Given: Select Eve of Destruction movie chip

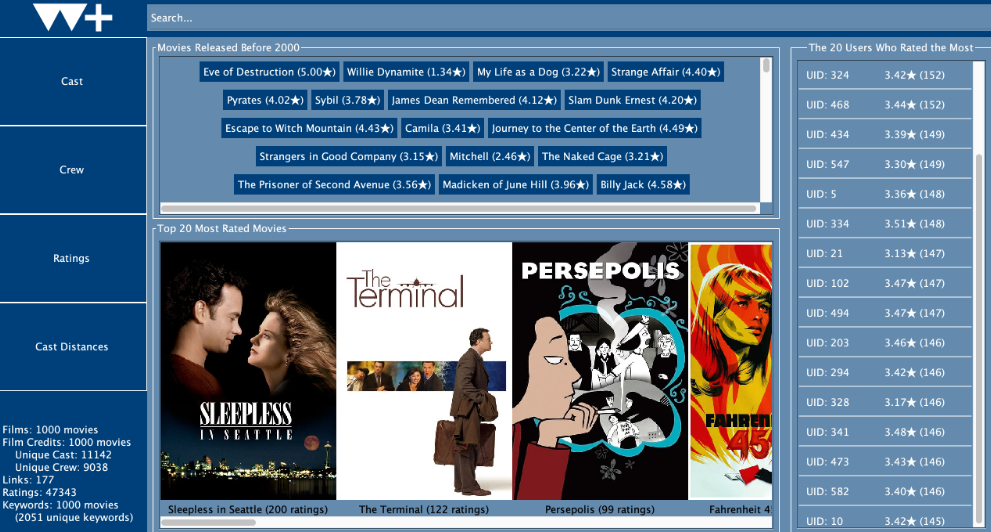Looking at the screenshot, I should click(269, 72).
